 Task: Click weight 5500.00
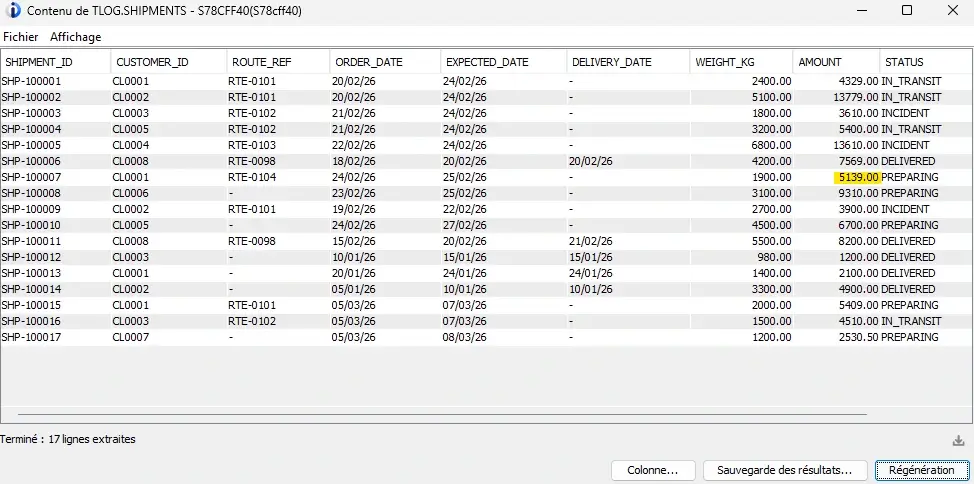pos(771,241)
